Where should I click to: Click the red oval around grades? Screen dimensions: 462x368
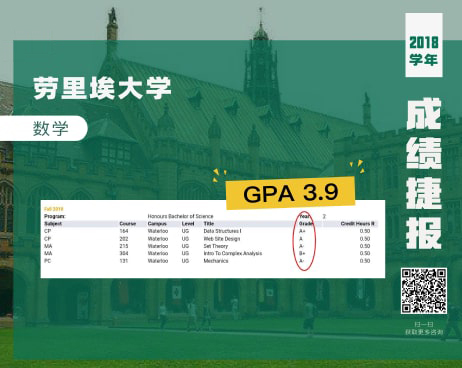click(304, 240)
